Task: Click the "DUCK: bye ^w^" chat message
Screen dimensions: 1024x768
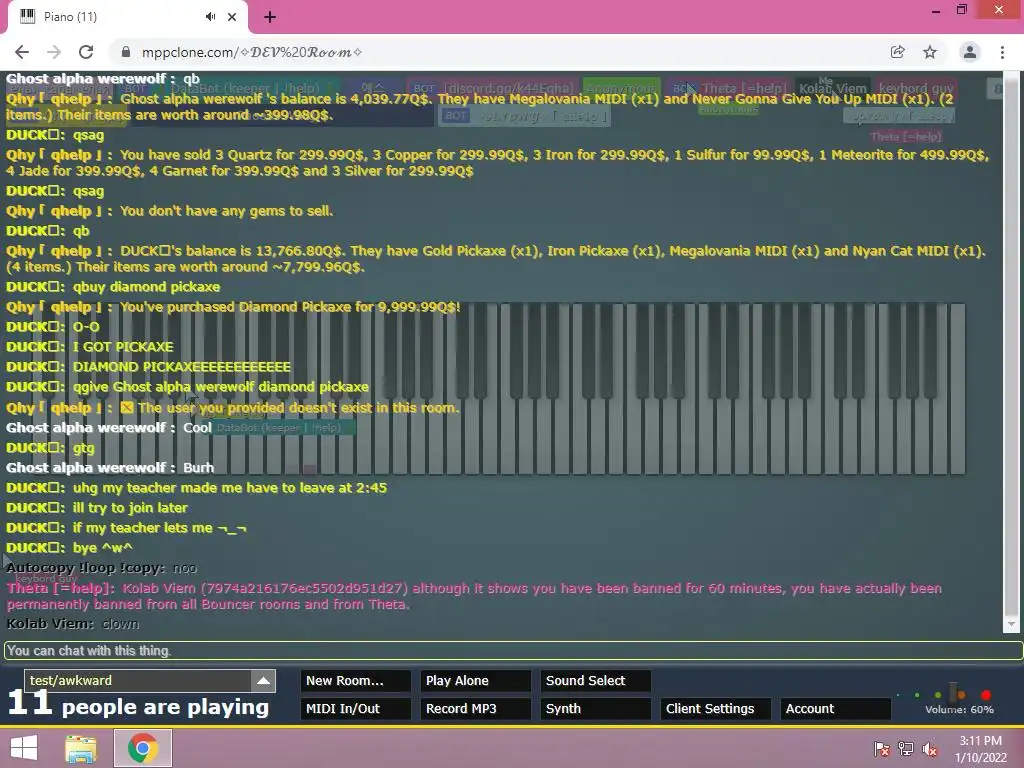Action: [69, 548]
